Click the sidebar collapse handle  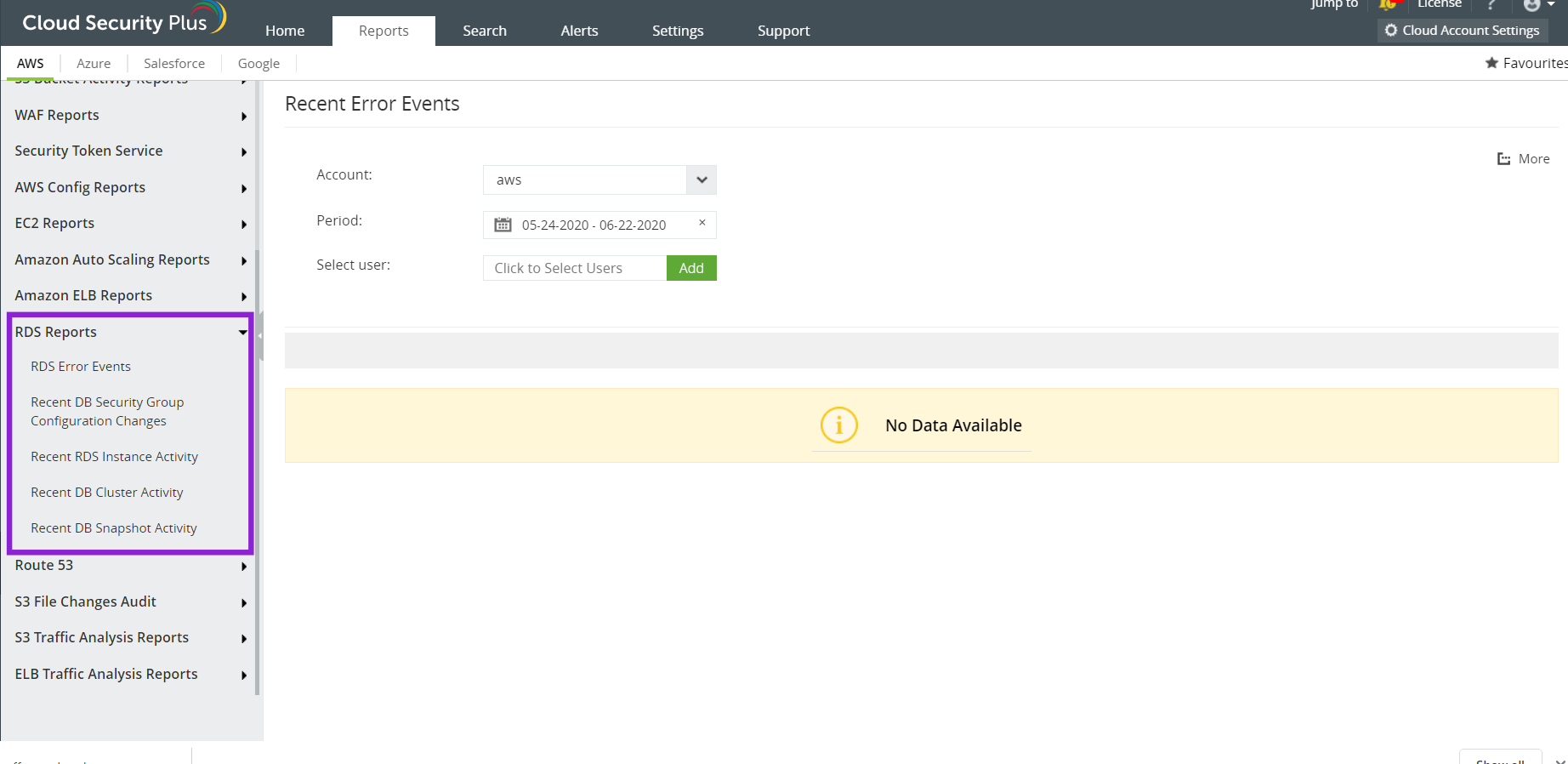tap(259, 335)
